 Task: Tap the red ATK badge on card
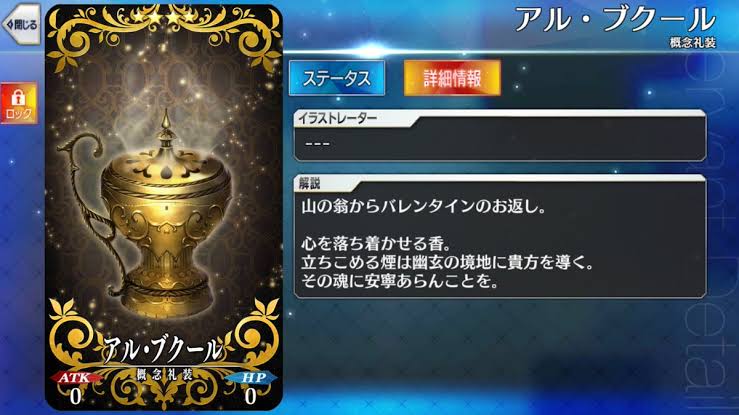coord(74,378)
